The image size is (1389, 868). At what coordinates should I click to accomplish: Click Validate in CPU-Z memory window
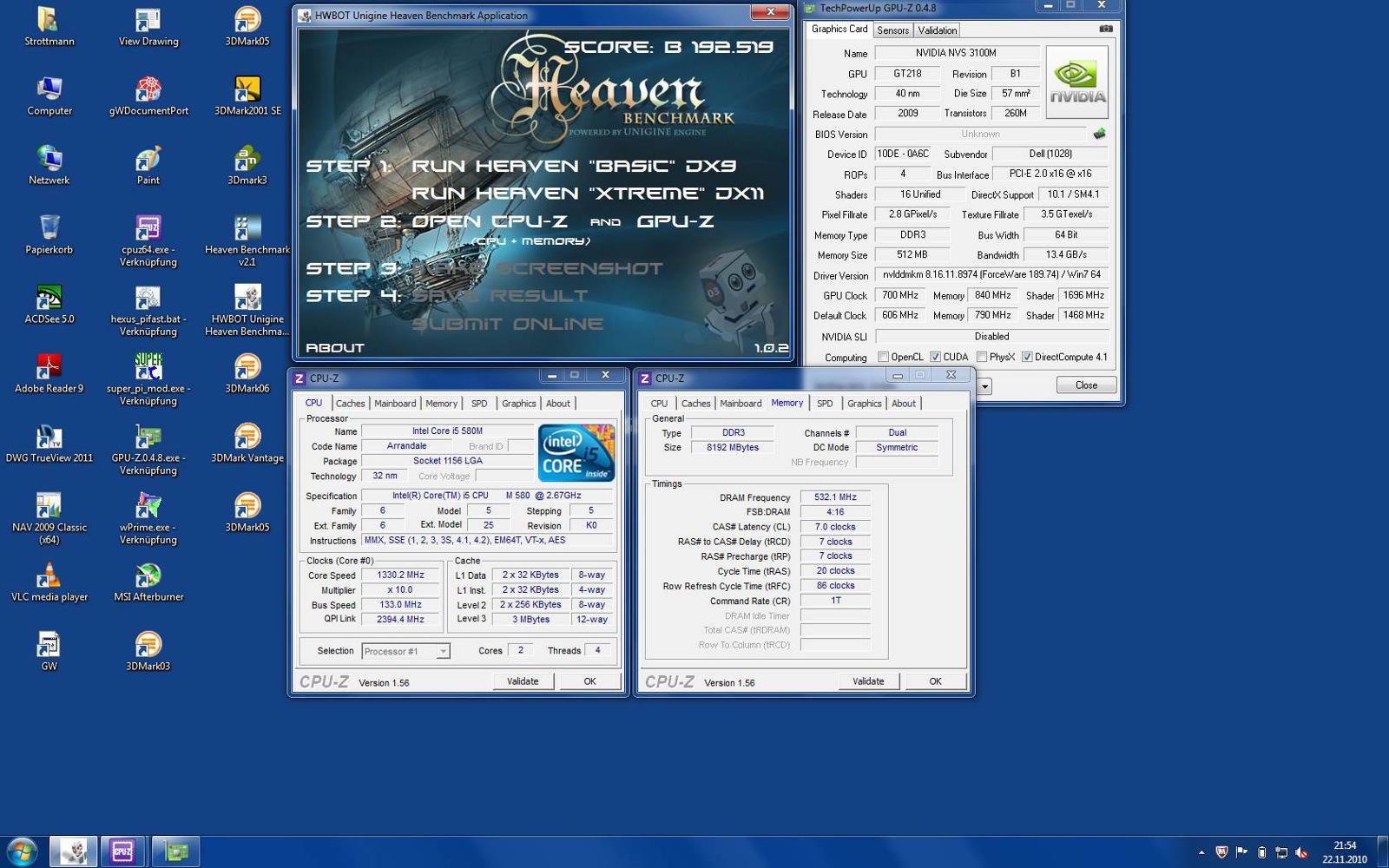(868, 681)
